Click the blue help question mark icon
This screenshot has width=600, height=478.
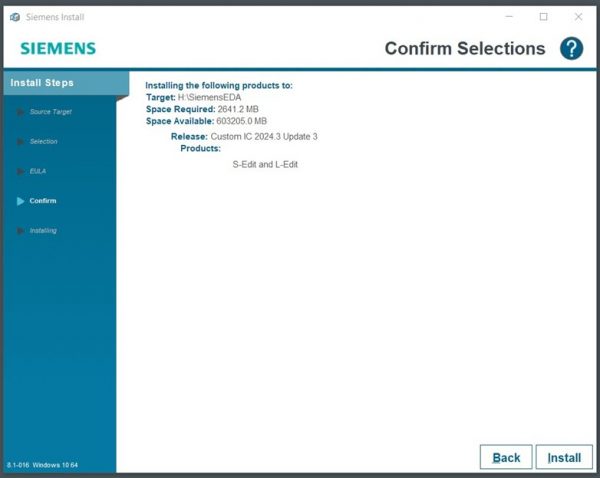[571, 49]
